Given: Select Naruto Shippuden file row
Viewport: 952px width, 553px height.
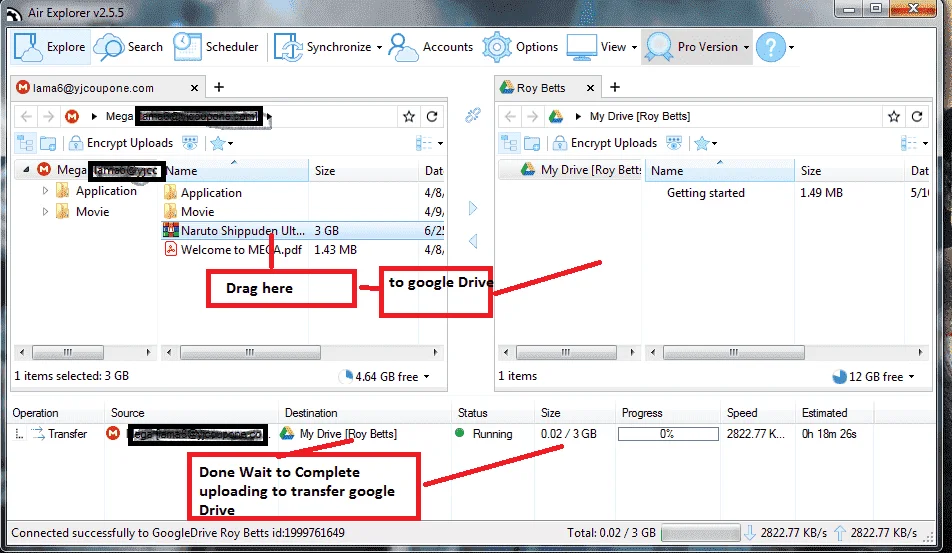Looking at the screenshot, I should pyautogui.click(x=302, y=231).
